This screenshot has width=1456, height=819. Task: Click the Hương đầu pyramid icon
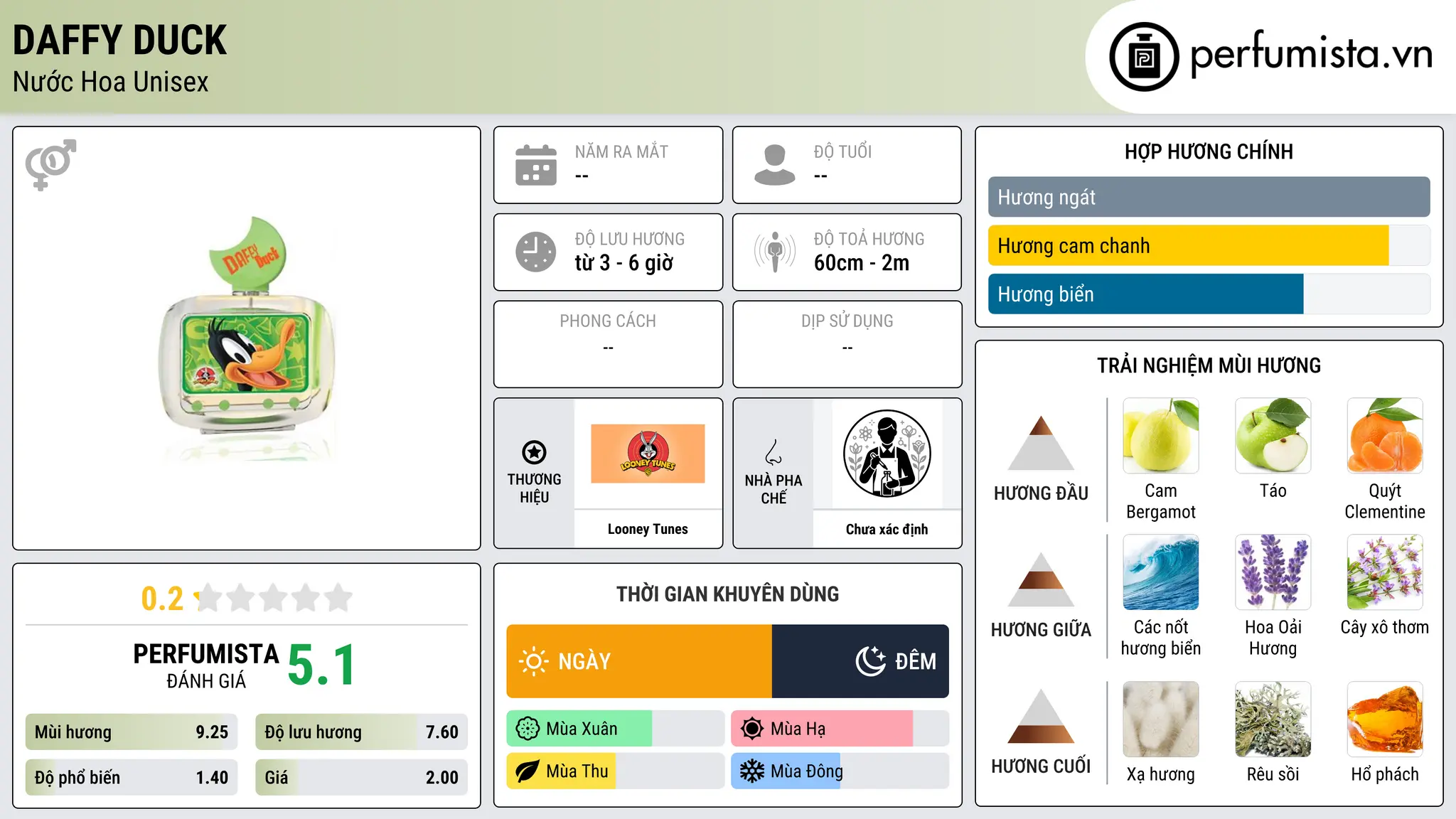(1041, 443)
